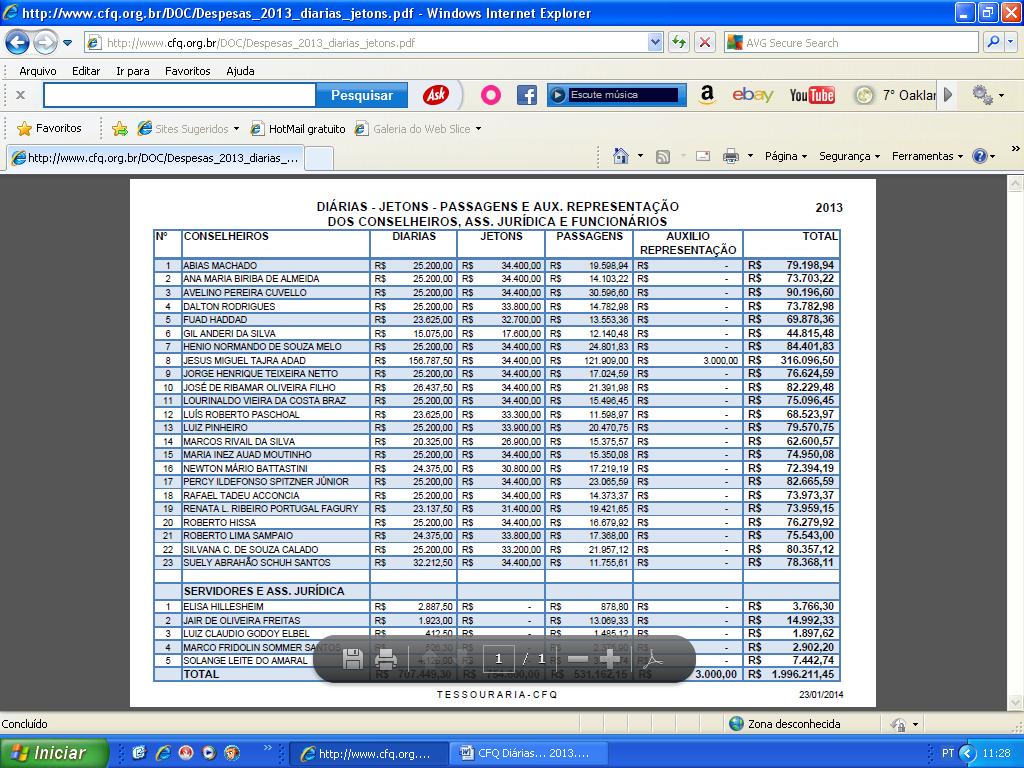Open the search provider dropdown arrow
The image size is (1024, 768).
[x=1010, y=43]
